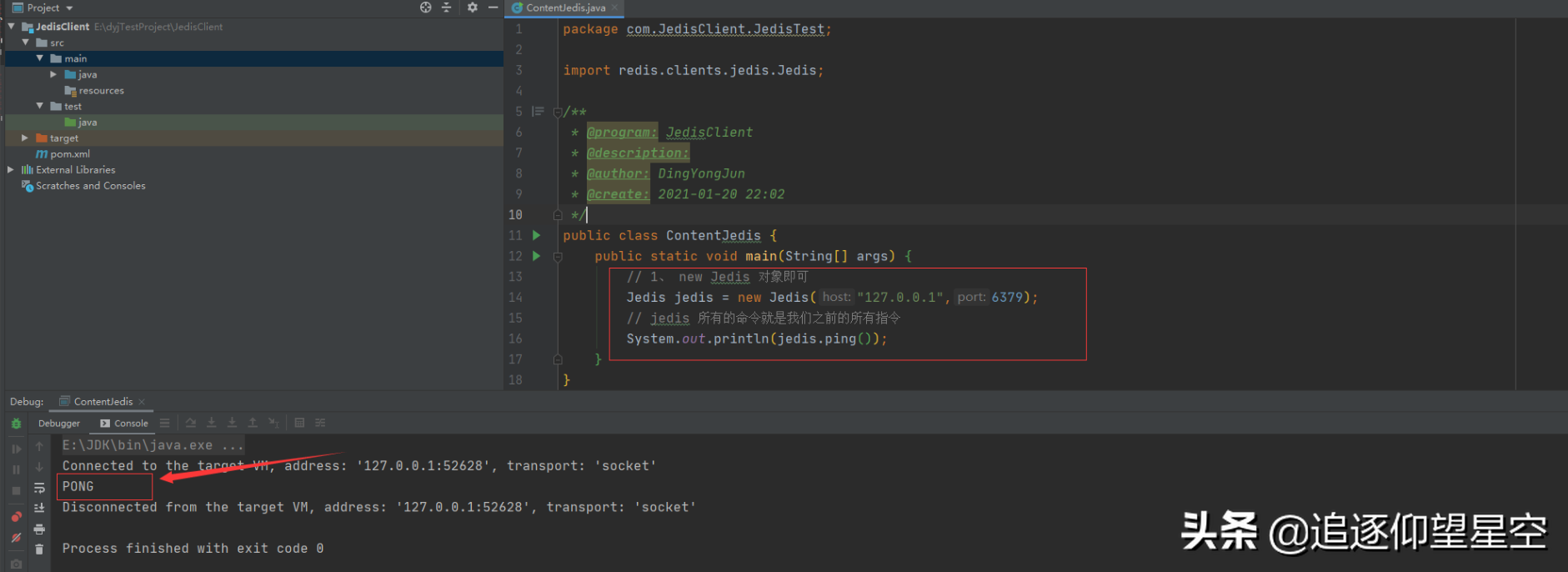Toggle soft-wrap in console

tap(39, 488)
